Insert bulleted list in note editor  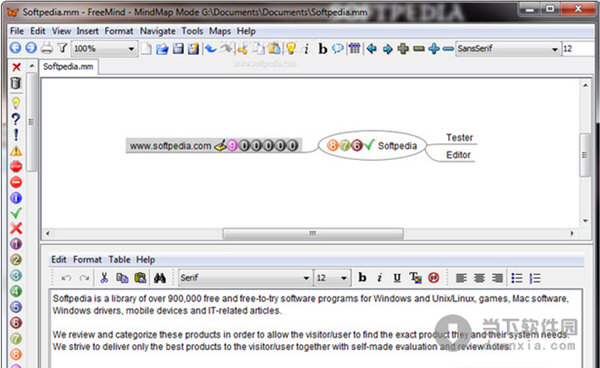coord(517,278)
